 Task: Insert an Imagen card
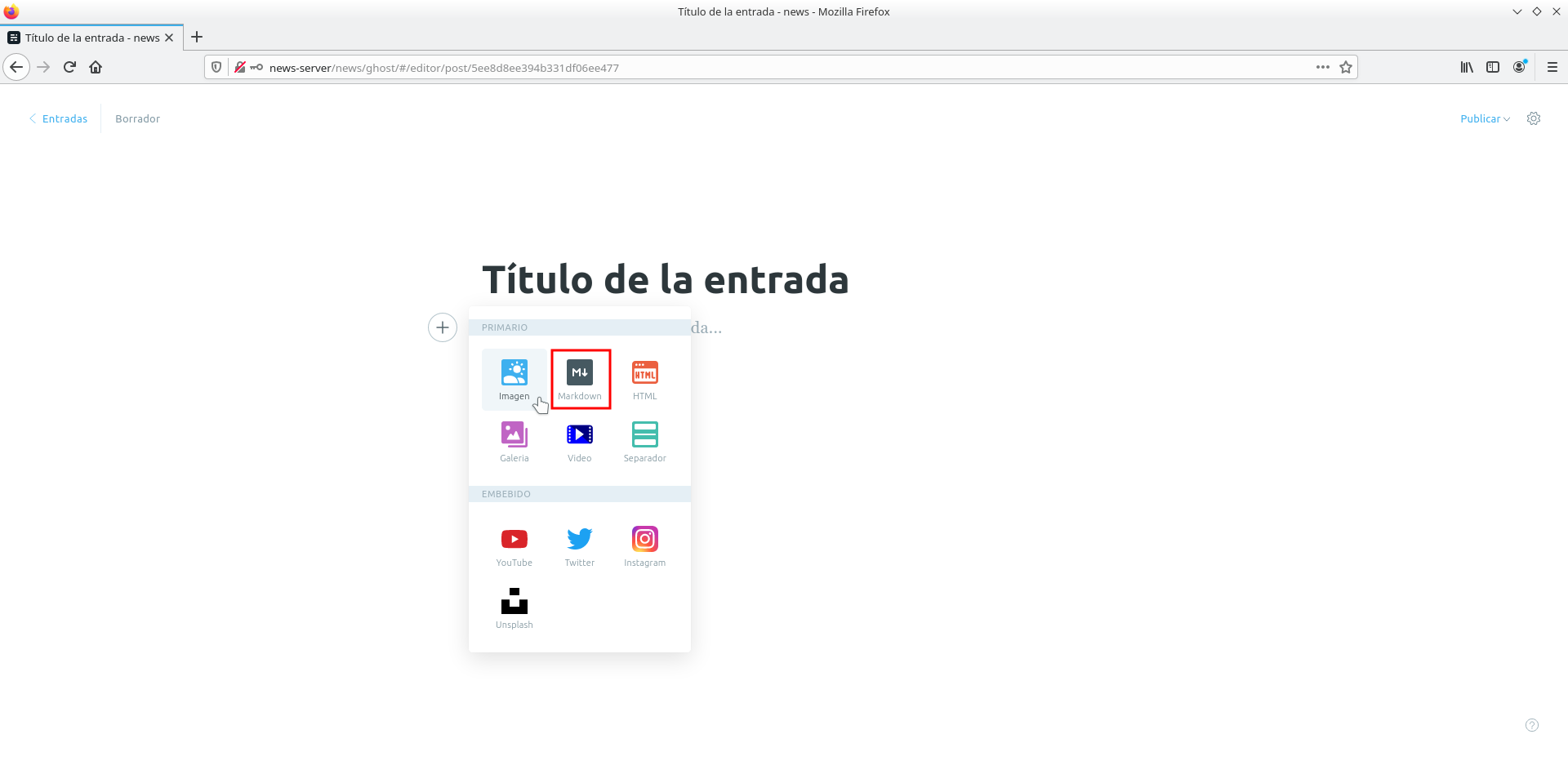tap(514, 379)
